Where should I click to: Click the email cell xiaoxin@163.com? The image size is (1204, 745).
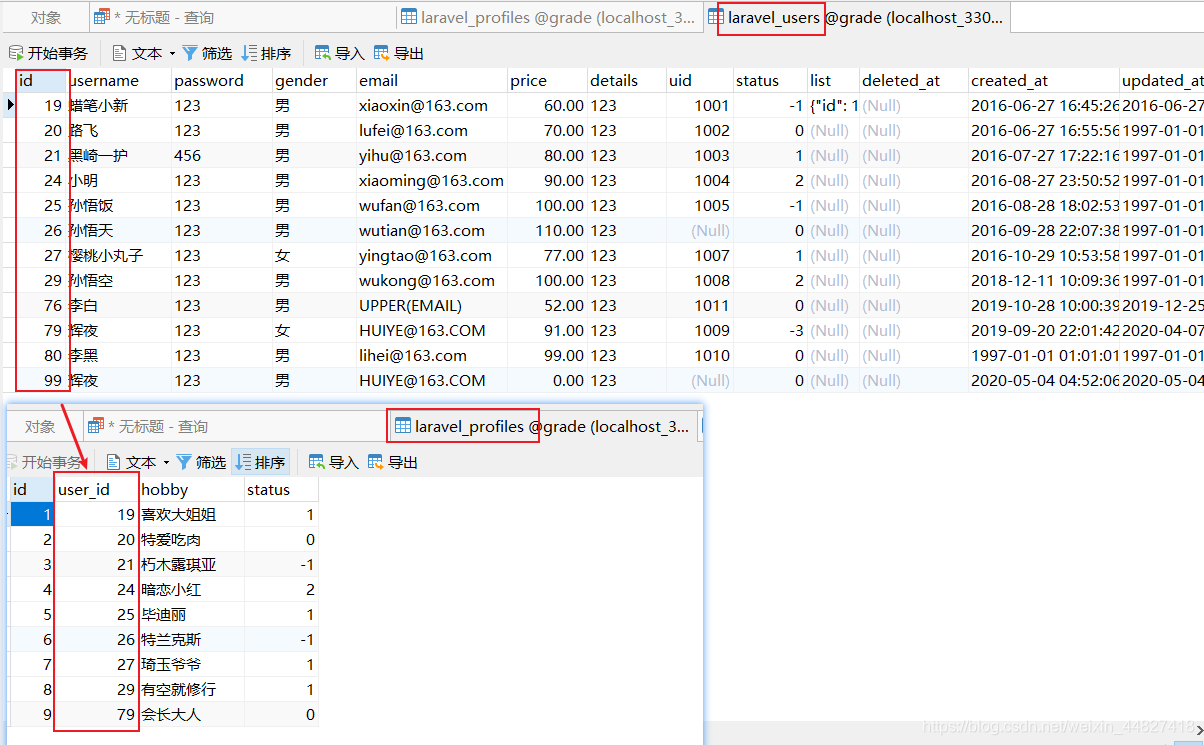pyautogui.click(x=432, y=105)
